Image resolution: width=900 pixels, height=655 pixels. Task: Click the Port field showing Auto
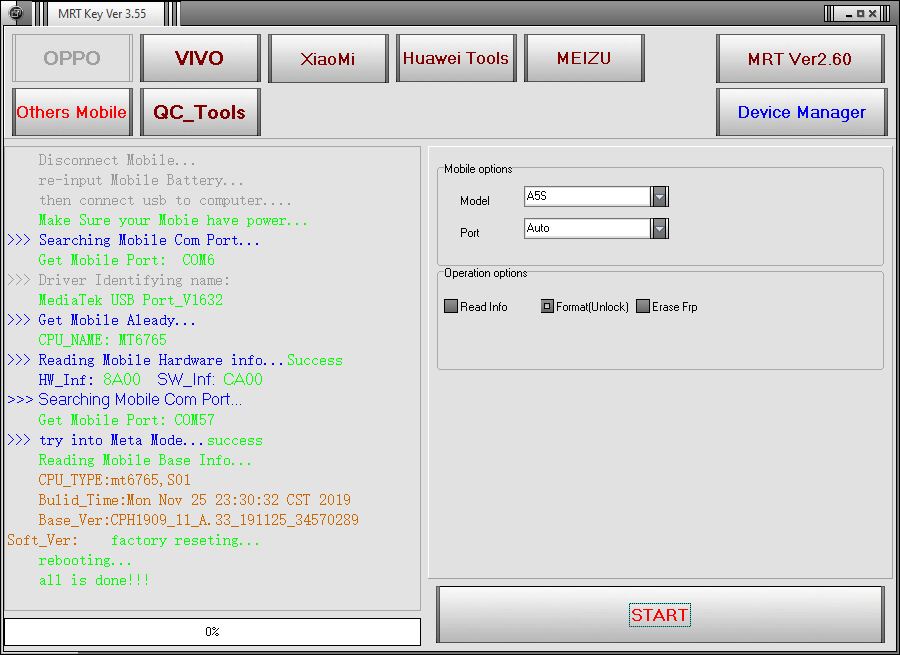(587, 228)
